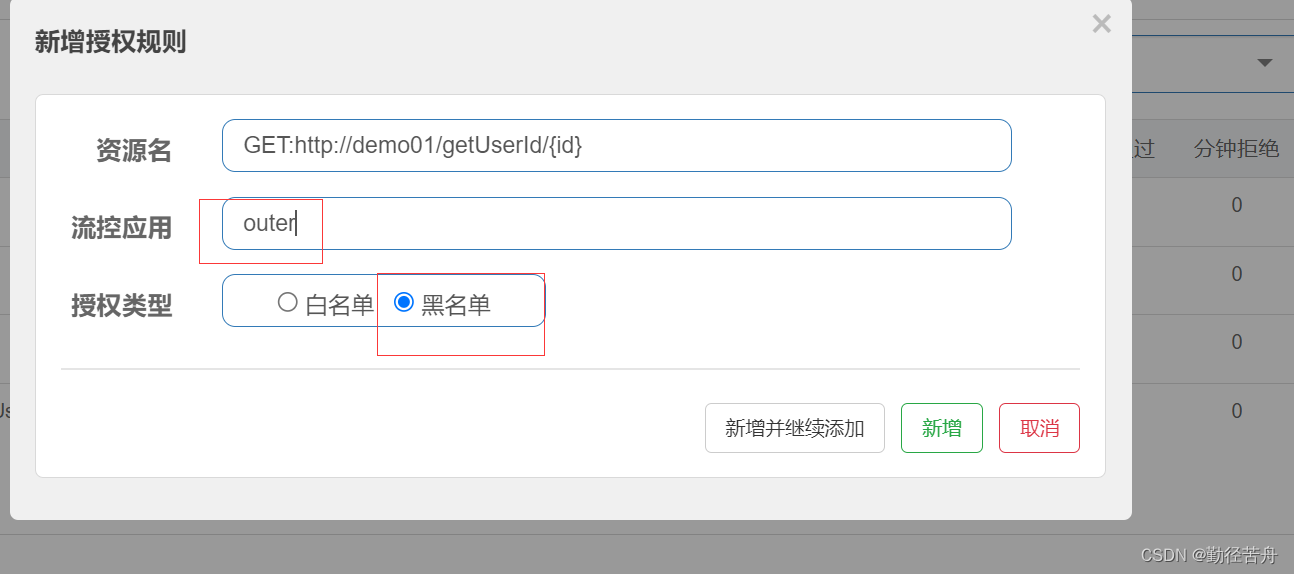Viewport: 1294px width, 574px height.
Task: Select the 白名单 radio button
Action: coord(288,302)
